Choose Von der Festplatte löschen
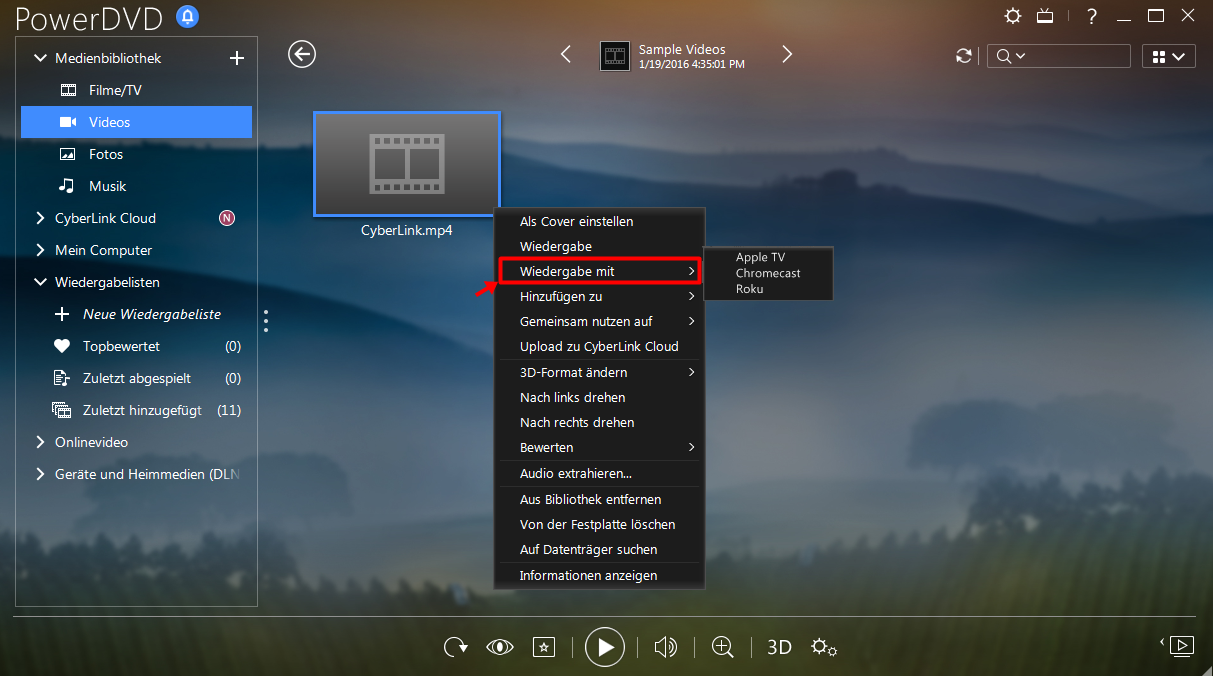The image size is (1213, 676). pos(600,524)
